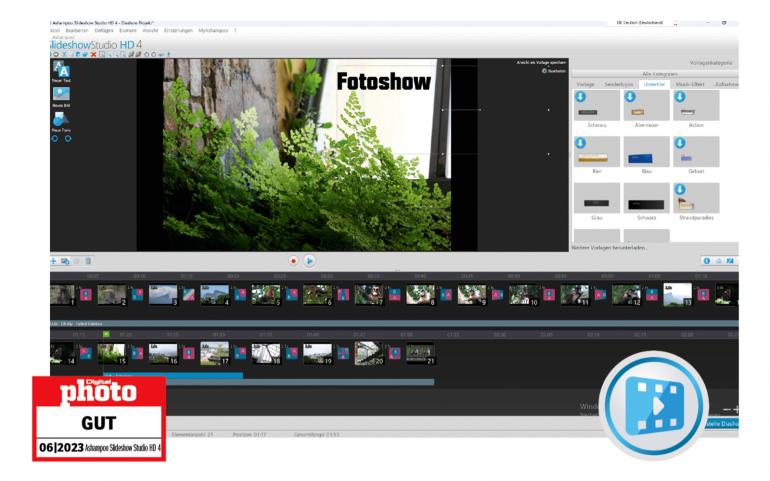Viewport: 770px width, 481px height.
Task: Click the red X delete toolbar icon
Action: click(93, 55)
